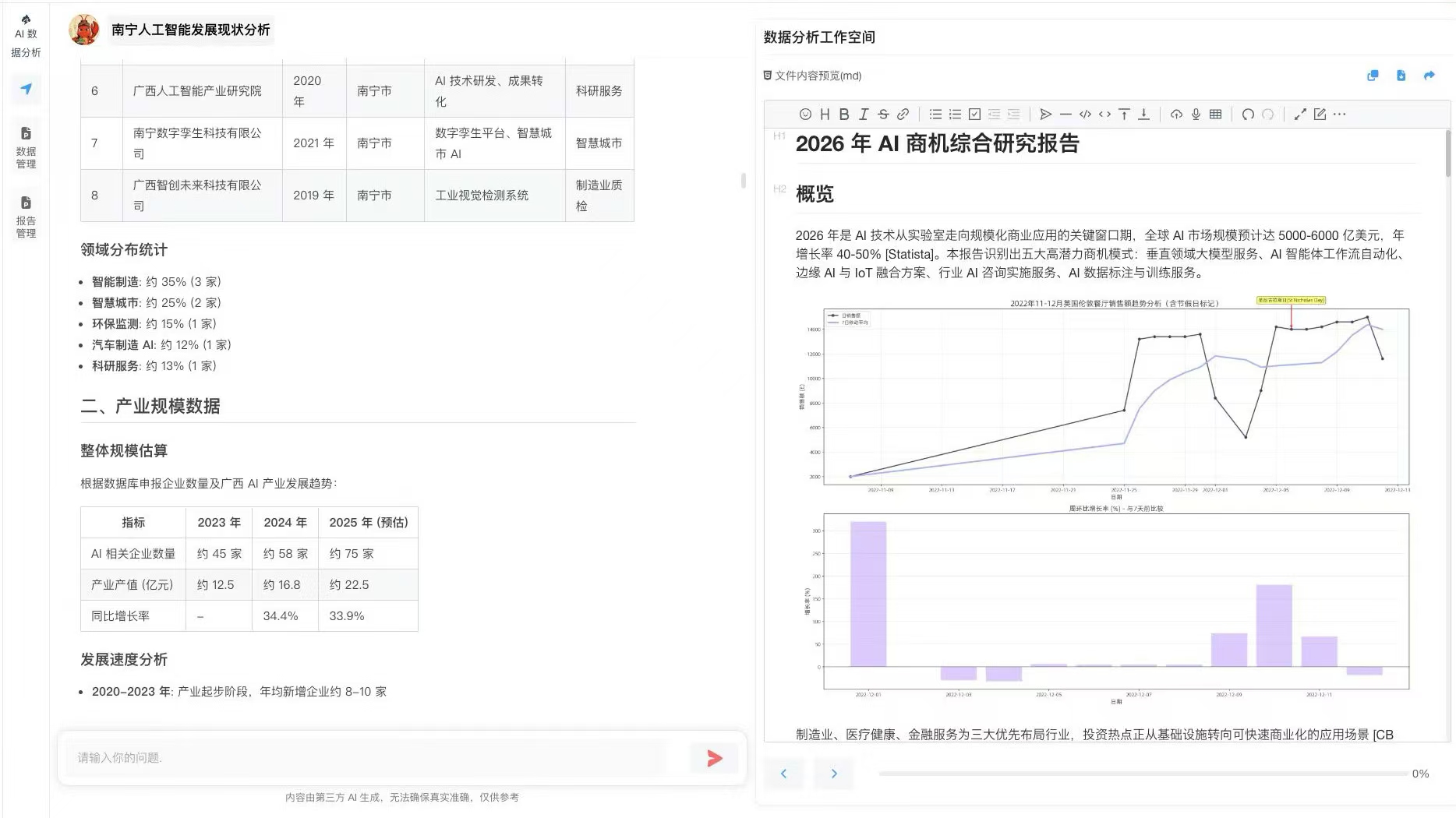Go to previous preview page
Viewport: 1456px width, 818px height.
point(783,774)
